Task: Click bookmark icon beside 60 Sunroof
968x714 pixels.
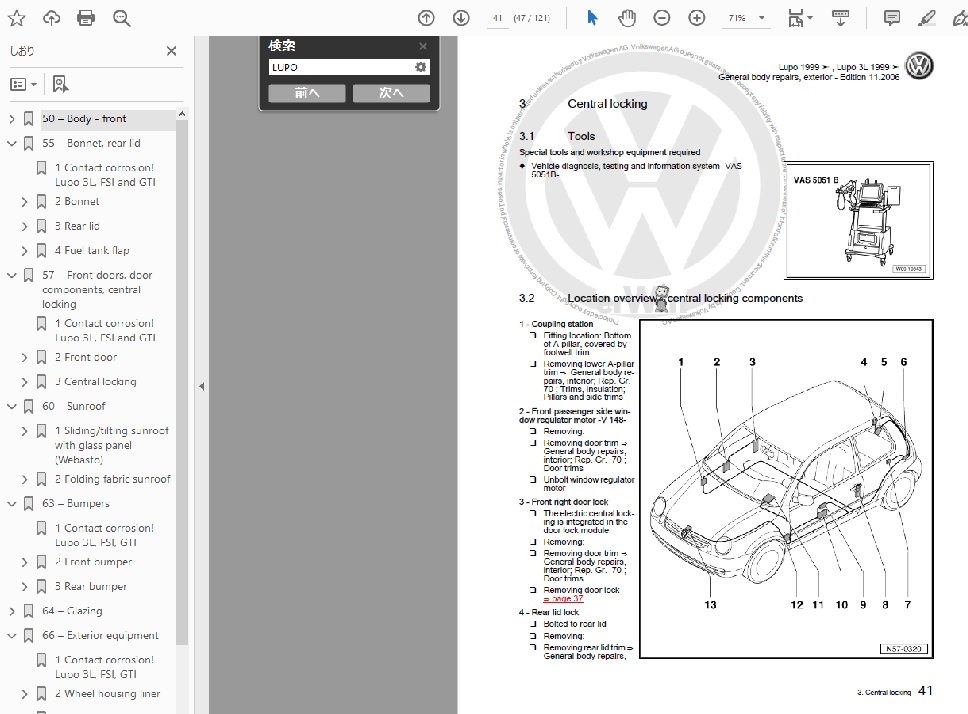Action: pos(28,406)
